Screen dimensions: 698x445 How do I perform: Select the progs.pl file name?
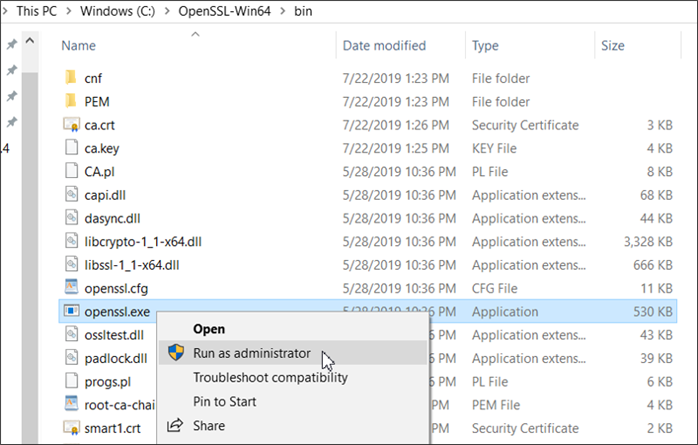click(x=108, y=382)
